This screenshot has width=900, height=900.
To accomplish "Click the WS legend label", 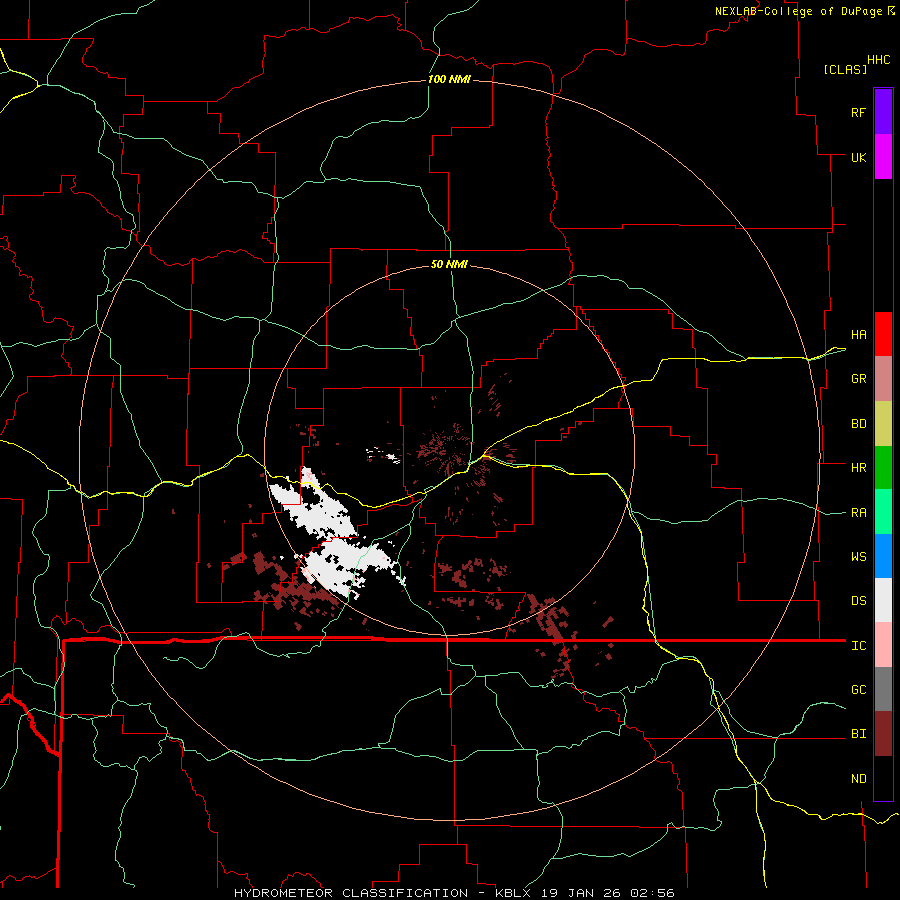I will tap(858, 557).
